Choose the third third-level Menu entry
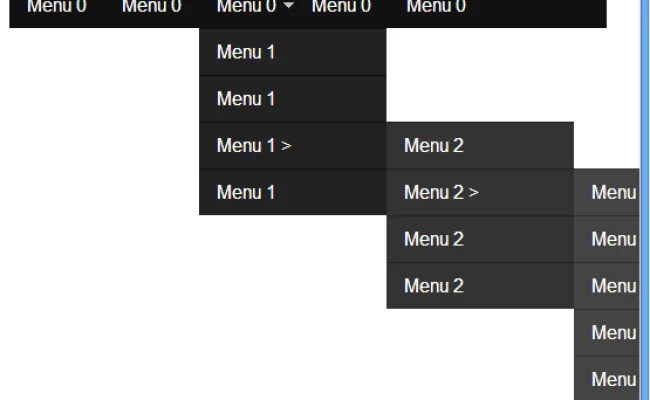Screen dimensions: 650x400 point(607,286)
